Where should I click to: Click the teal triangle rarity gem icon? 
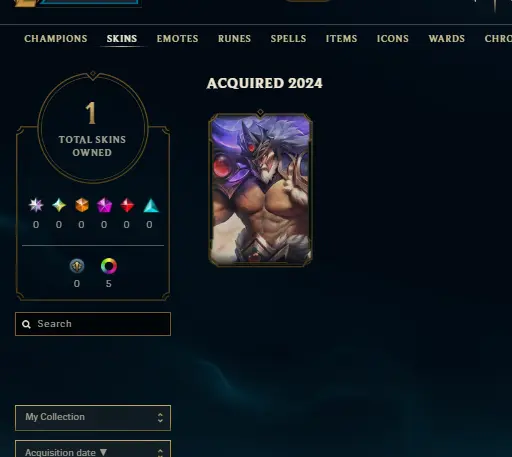(x=151, y=205)
